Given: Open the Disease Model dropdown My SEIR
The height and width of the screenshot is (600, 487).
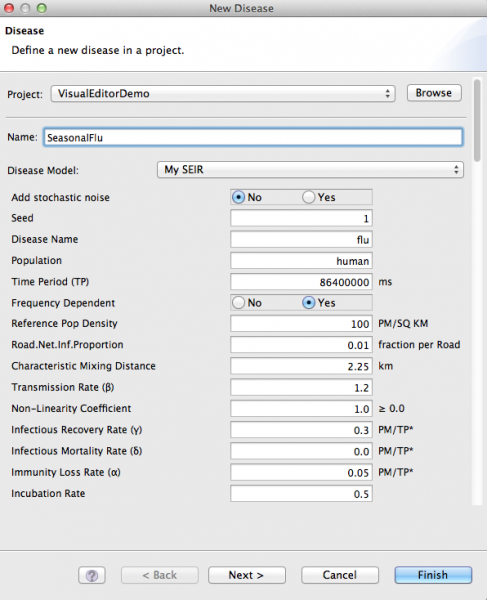Looking at the screenshot, I should point(310,170).
